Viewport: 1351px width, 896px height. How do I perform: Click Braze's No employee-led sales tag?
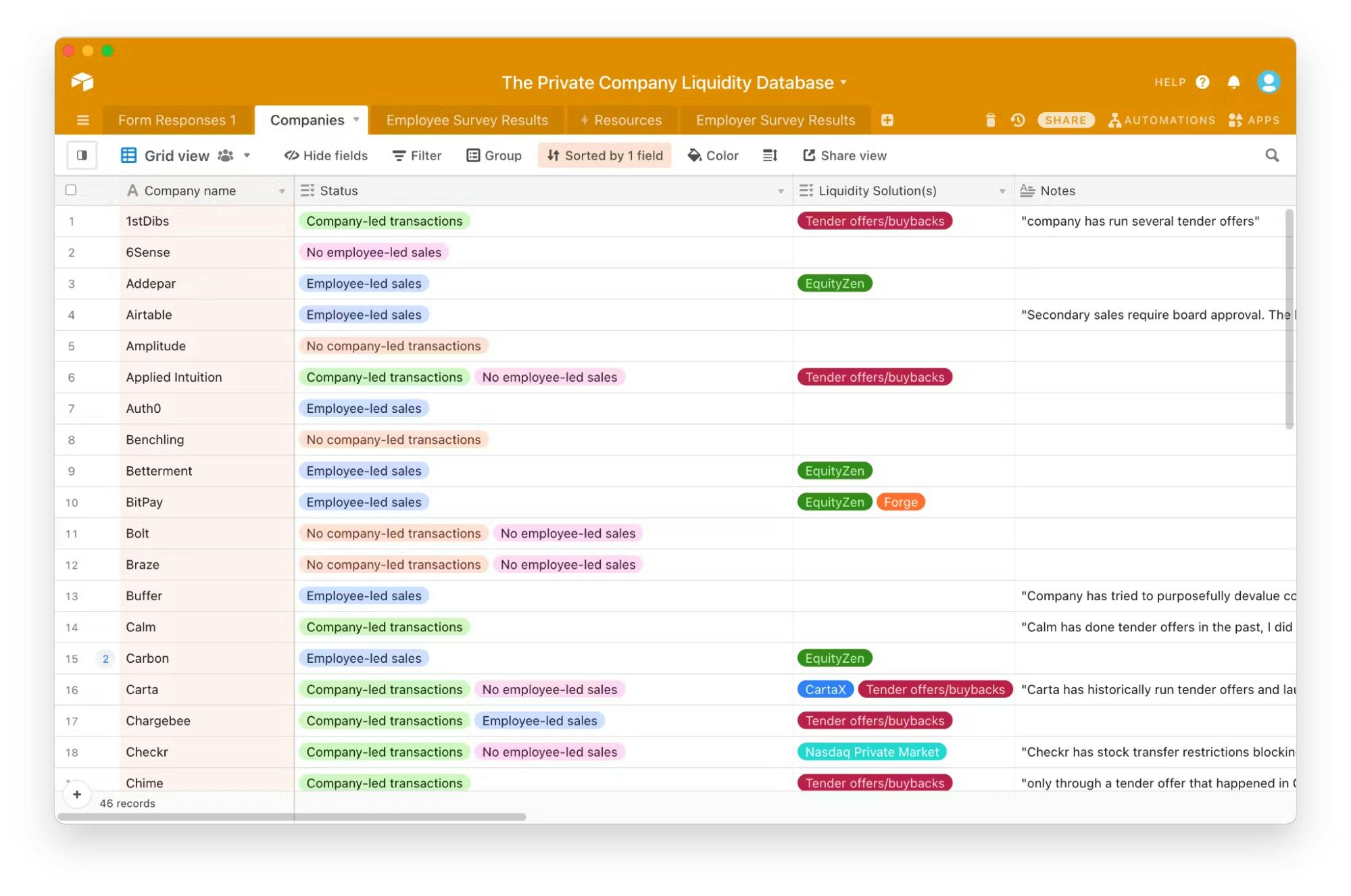pos(568,564)
